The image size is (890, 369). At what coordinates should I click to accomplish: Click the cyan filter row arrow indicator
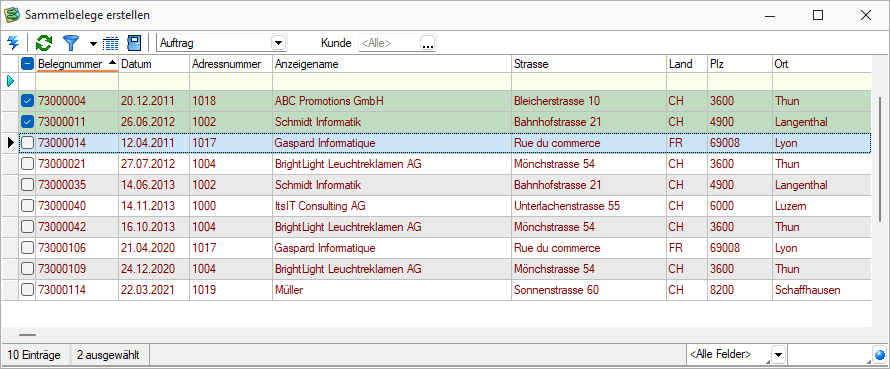pos(10,81)
